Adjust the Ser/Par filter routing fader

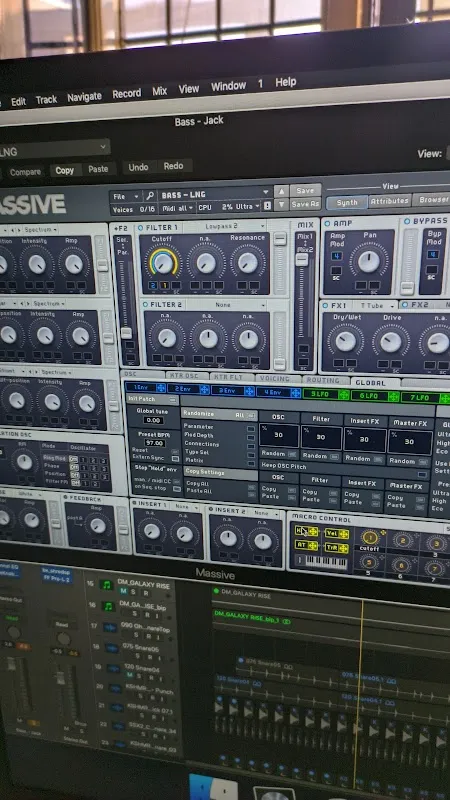(x=126, y=333)
